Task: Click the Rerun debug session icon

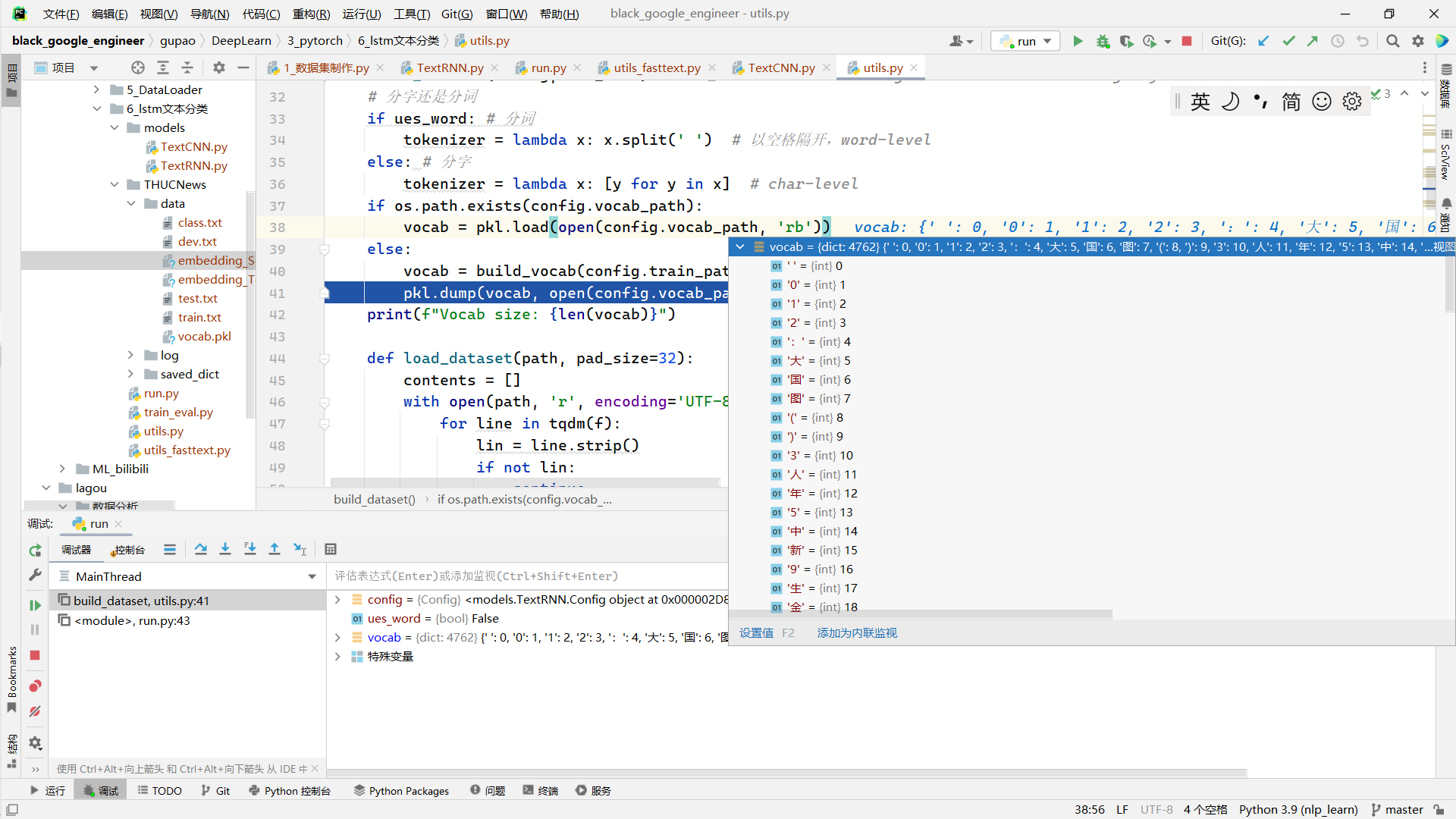Action: tap(35, 551)
